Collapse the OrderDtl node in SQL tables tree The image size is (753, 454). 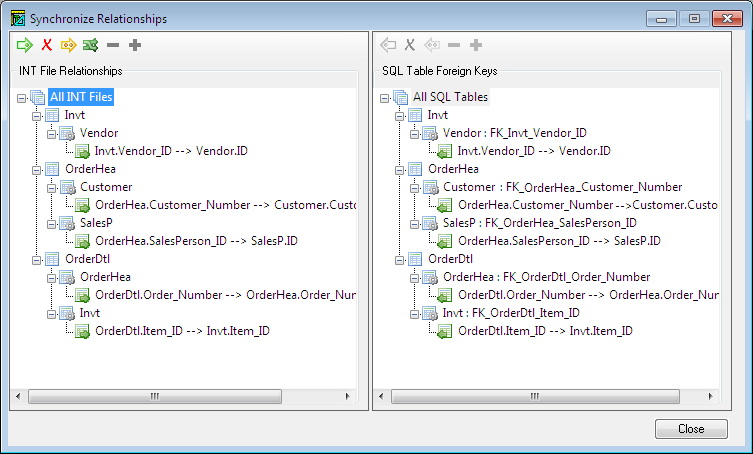point(400,260)
